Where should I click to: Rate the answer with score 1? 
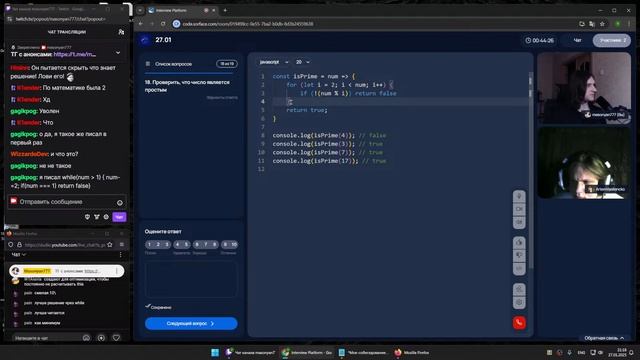[149, 244]
